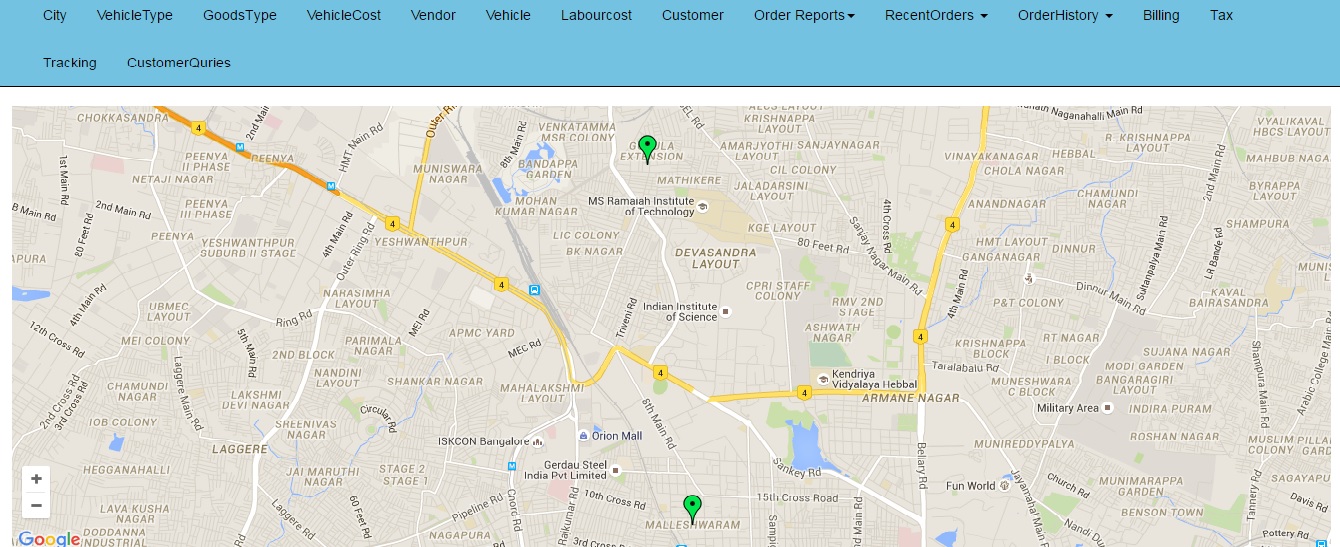Open the Billing menu item
Viewport: 1340px width, 547px height.
pyautogui.click(x=1161, y=15)
